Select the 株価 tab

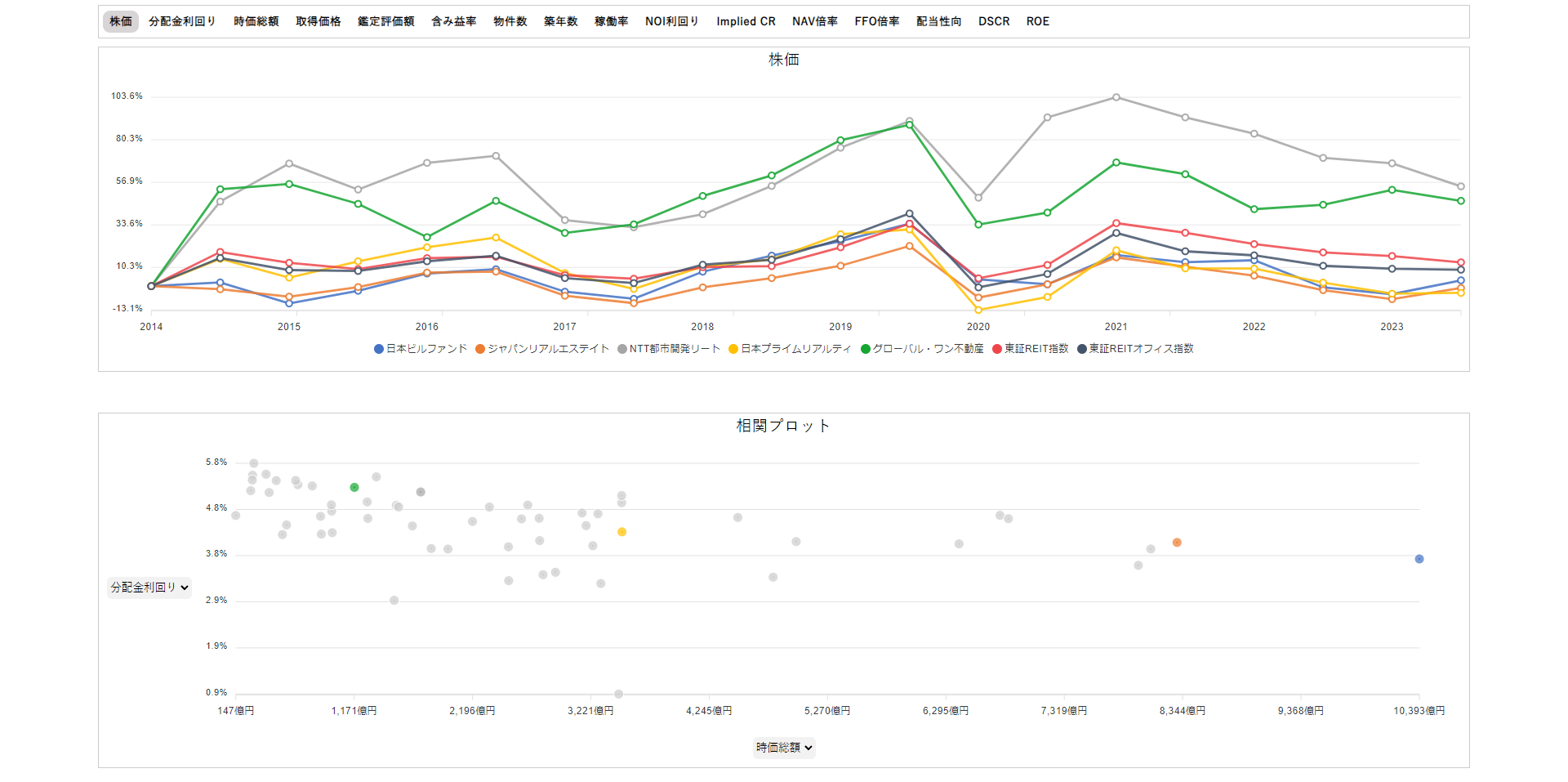(121, 21)
